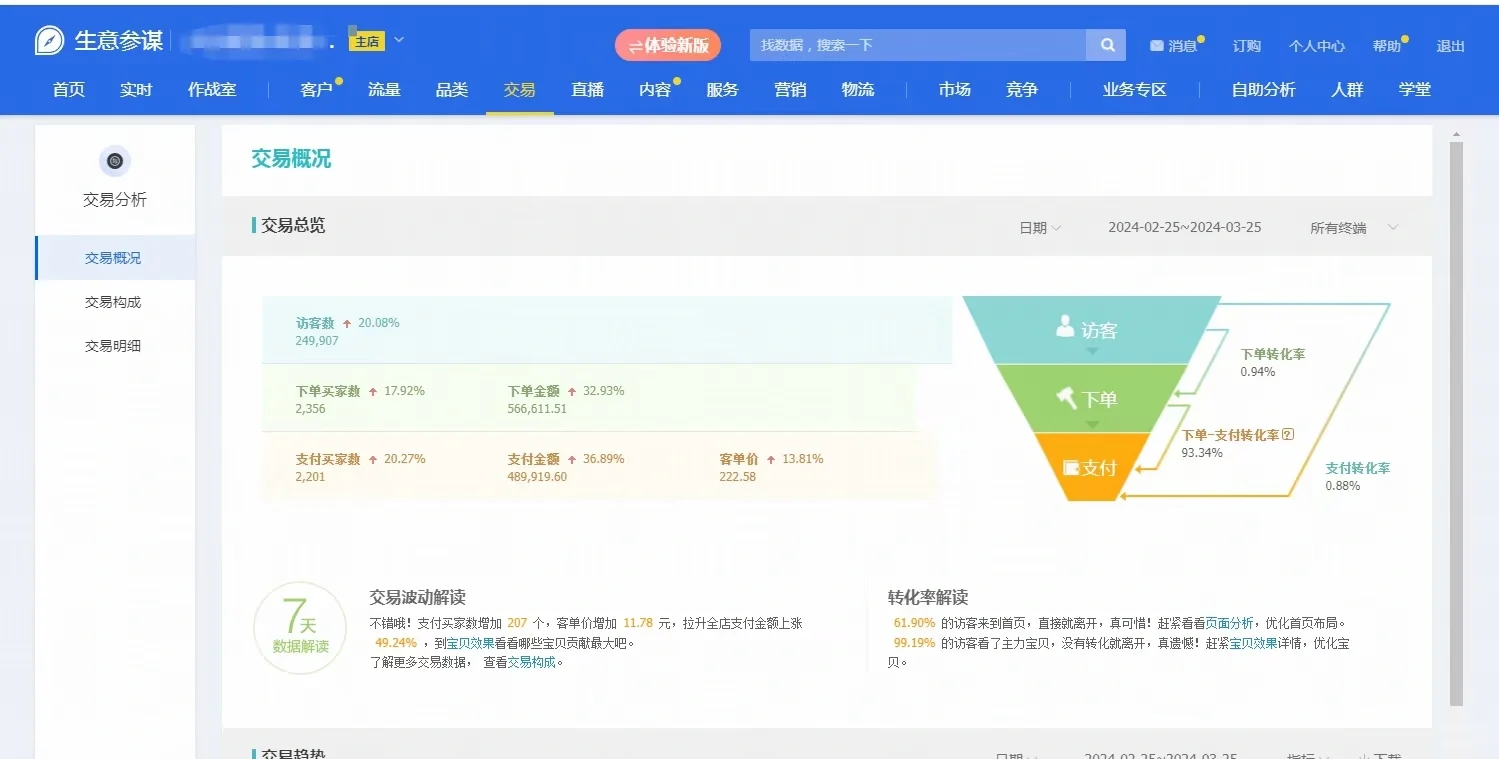1499x759 pixels.
Task: Click the magnifier search icon
Action: pos(1106,44)
